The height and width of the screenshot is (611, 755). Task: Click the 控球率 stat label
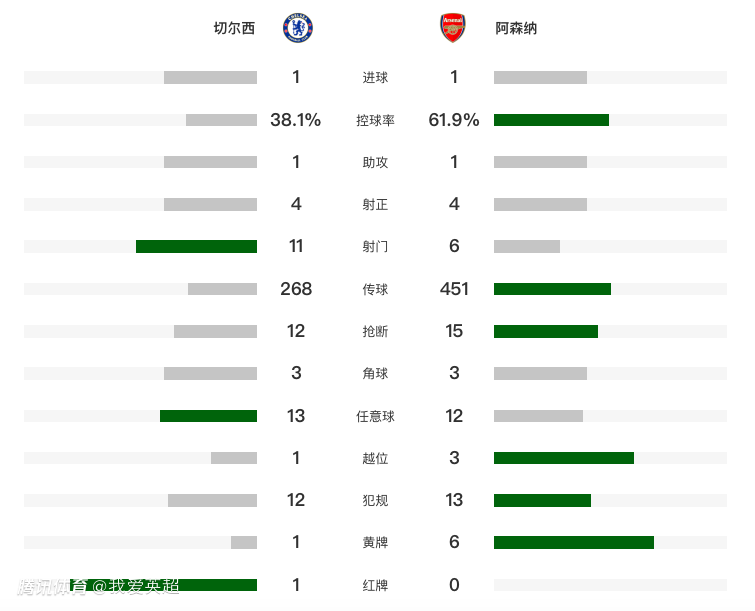click(375, 120)
